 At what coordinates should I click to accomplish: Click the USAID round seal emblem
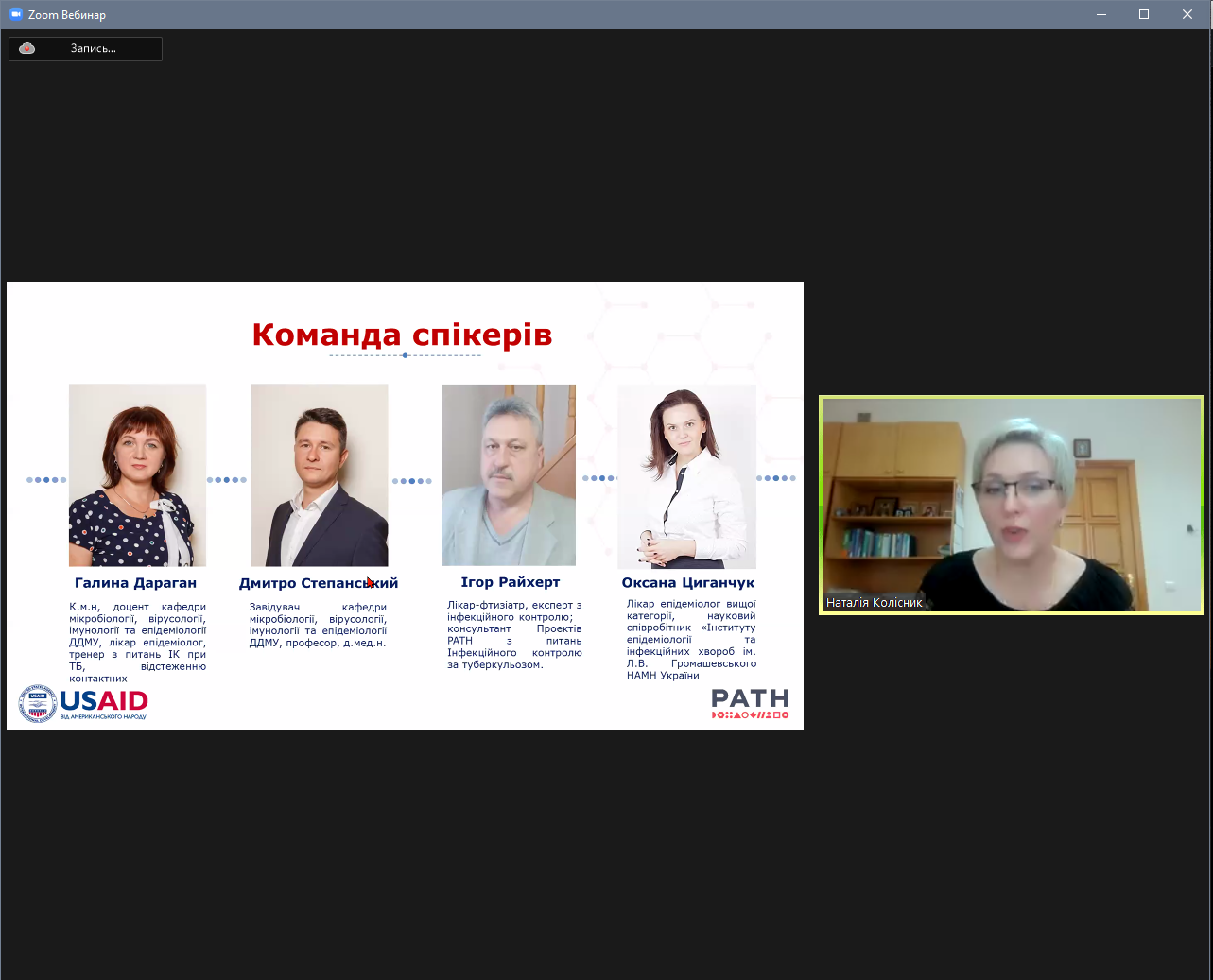tap(38, 703)
